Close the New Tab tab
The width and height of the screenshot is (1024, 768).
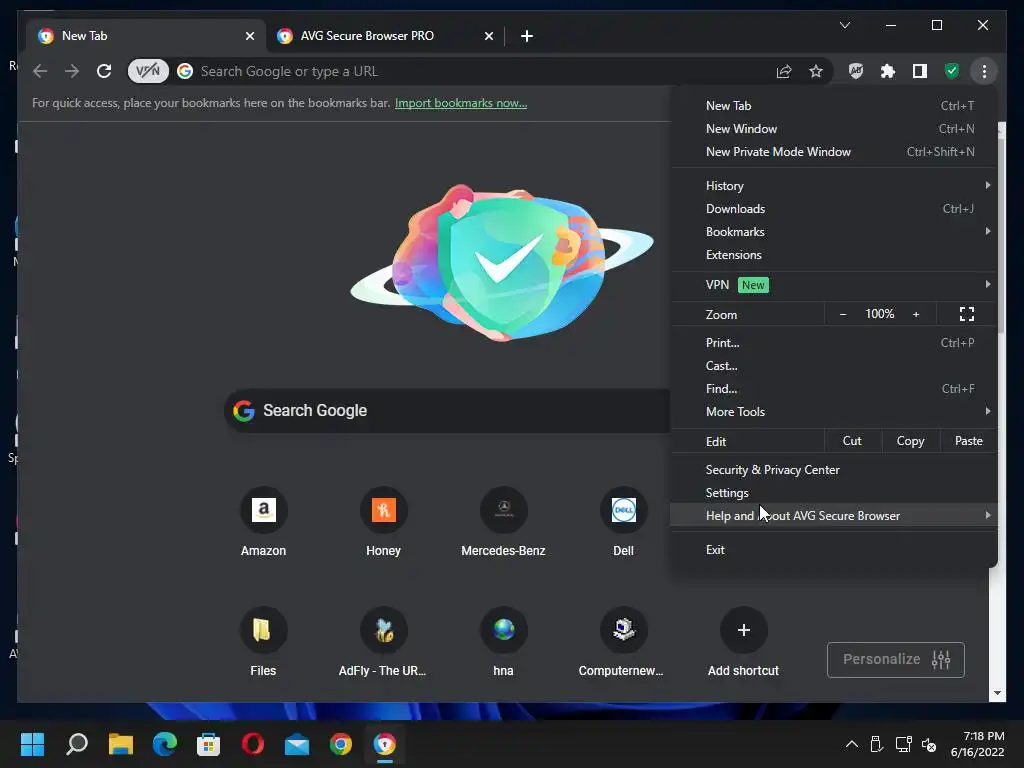(249, 36)
